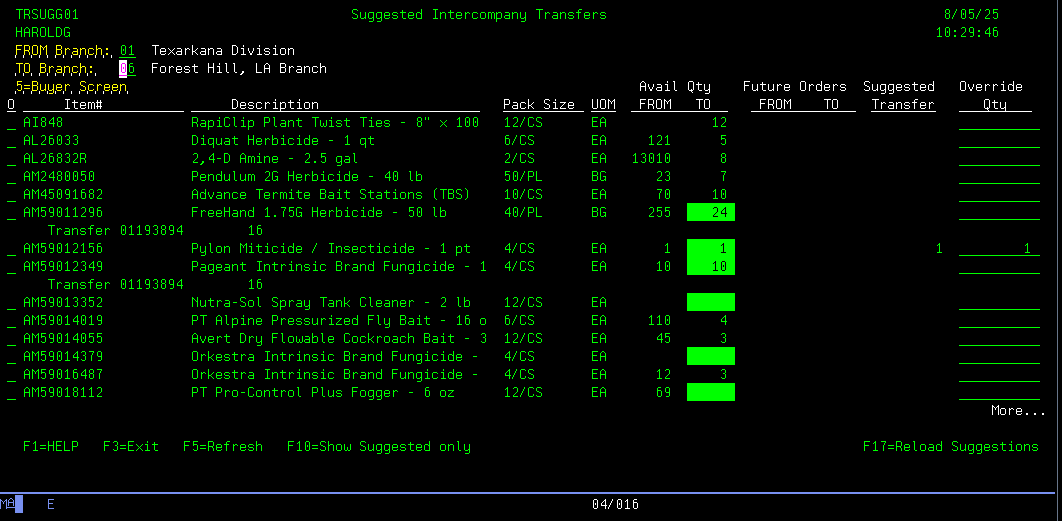Viewport: 1062px width, 521px height.
Task: Select Override Qty field for RapiClip Twist Ties
Action: (x=998, y=123)
